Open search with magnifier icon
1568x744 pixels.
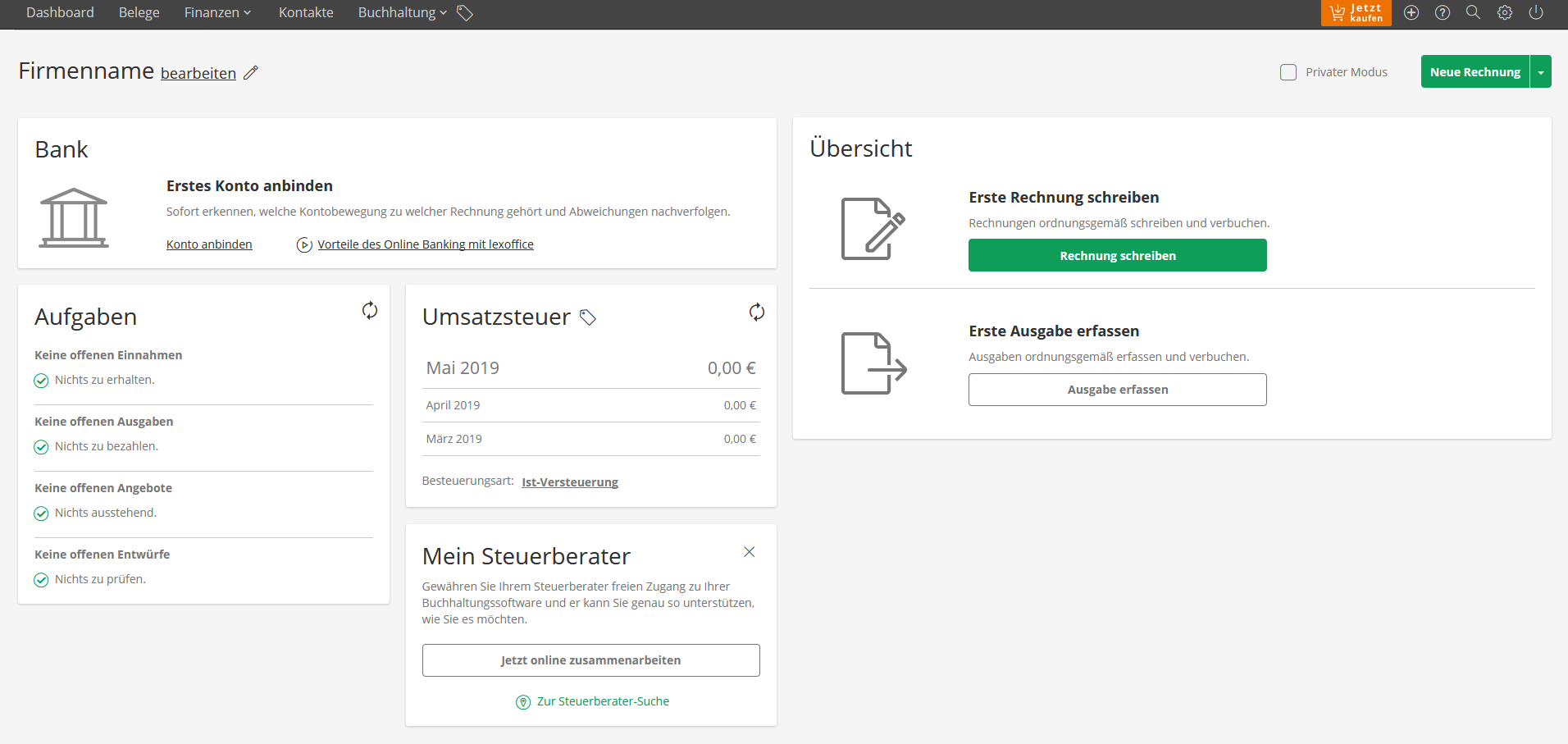[1473, 13]
